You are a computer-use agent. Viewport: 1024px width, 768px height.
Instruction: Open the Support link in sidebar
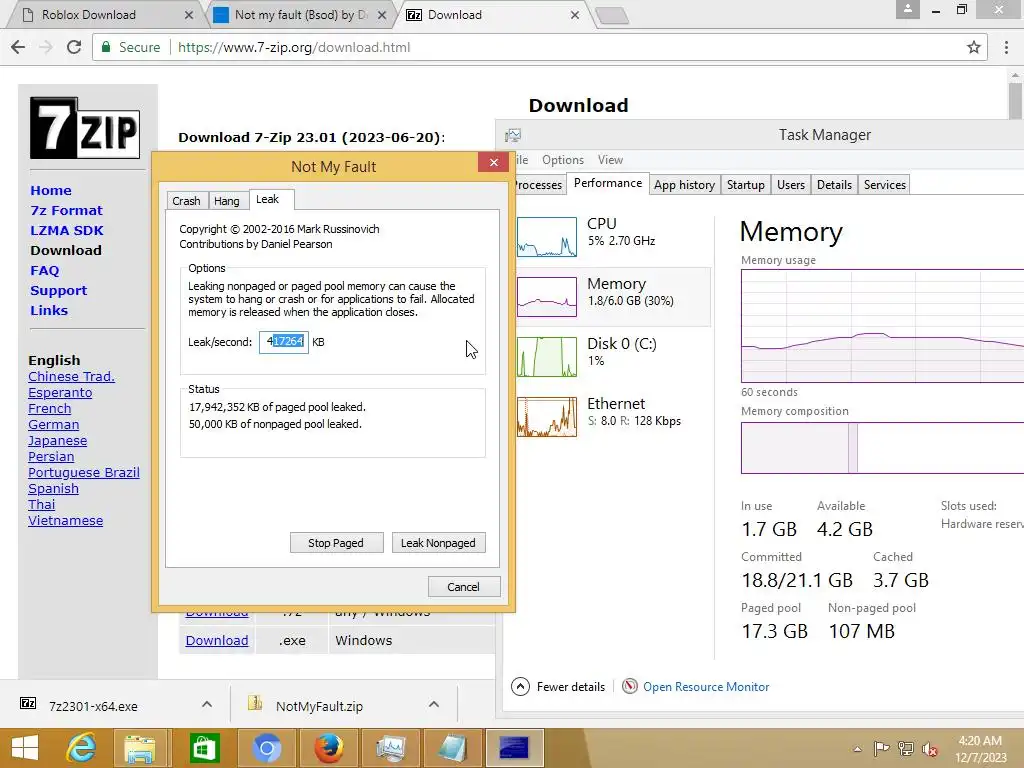(x=58, y=291)
